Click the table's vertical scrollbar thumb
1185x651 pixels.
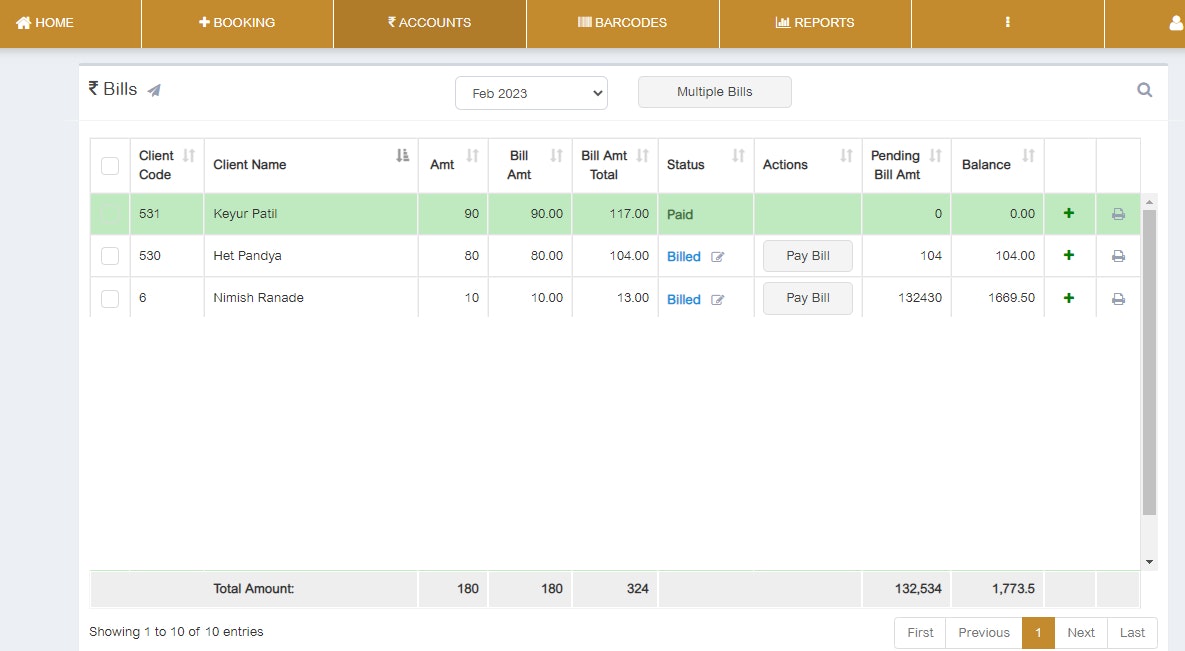pos(1149,362)
